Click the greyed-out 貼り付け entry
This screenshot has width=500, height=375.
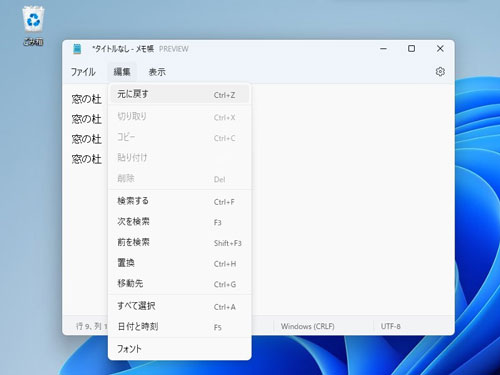(180, 158)
